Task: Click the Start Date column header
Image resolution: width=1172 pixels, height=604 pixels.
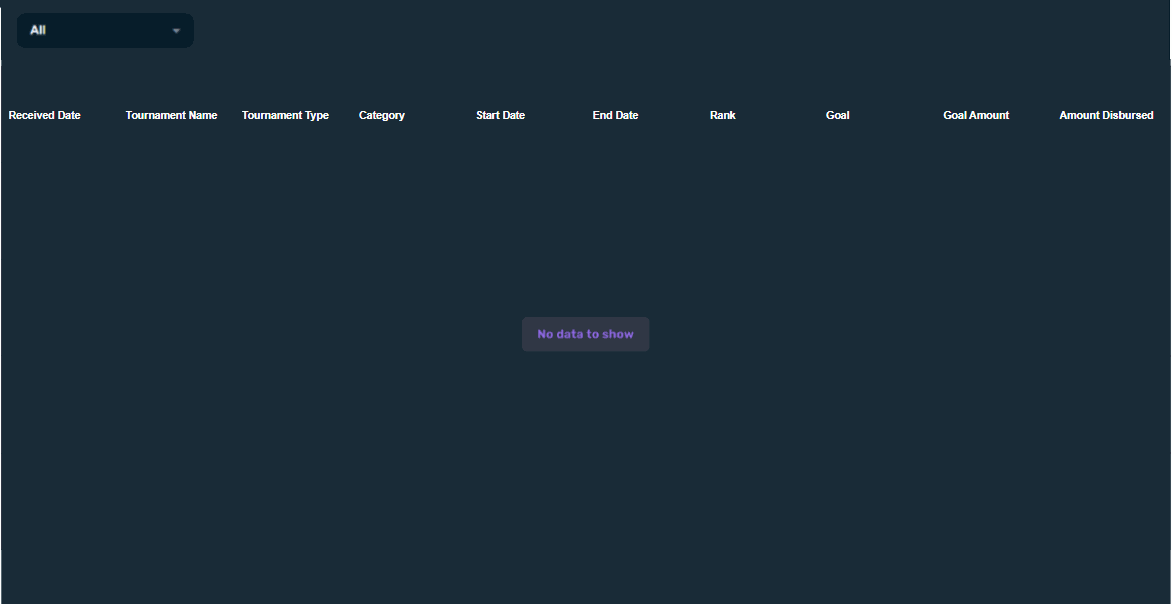Action: pos(501,115)
